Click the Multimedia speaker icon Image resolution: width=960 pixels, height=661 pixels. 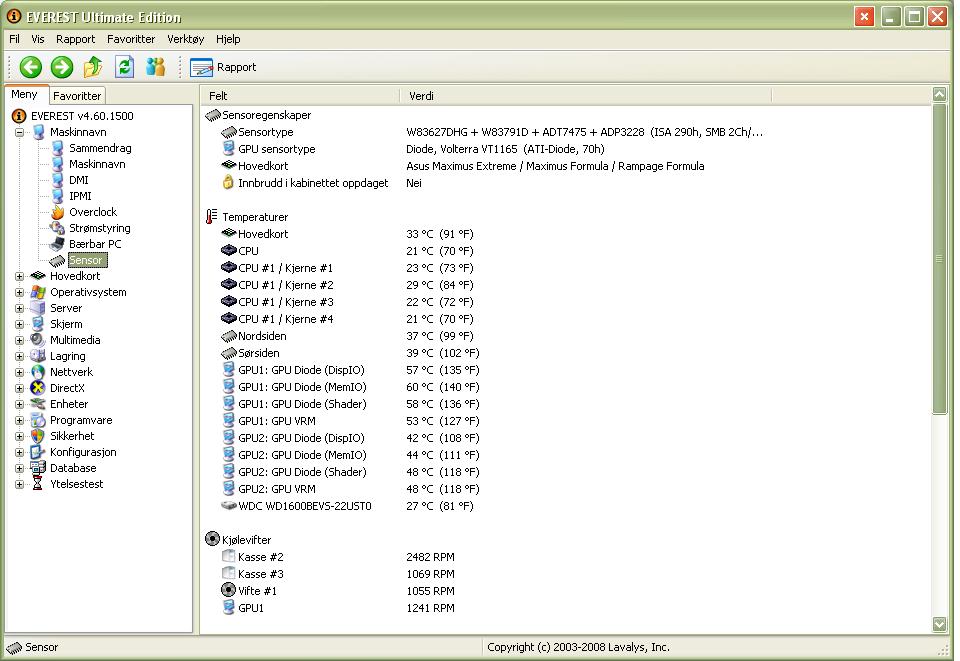point(38,340)
